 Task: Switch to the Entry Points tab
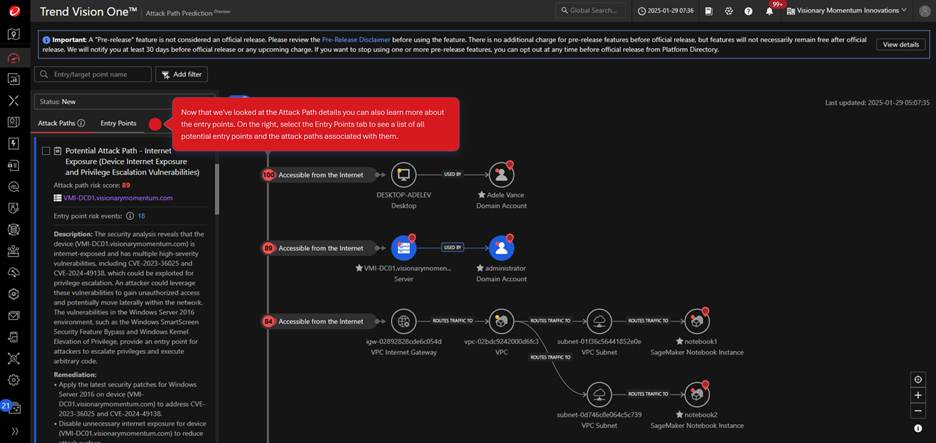118,123
